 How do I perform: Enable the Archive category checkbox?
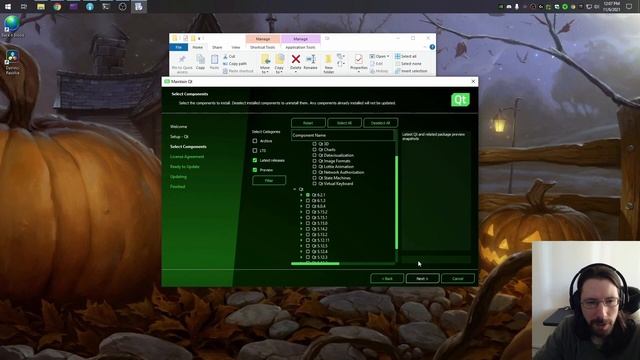click(255, 141)
